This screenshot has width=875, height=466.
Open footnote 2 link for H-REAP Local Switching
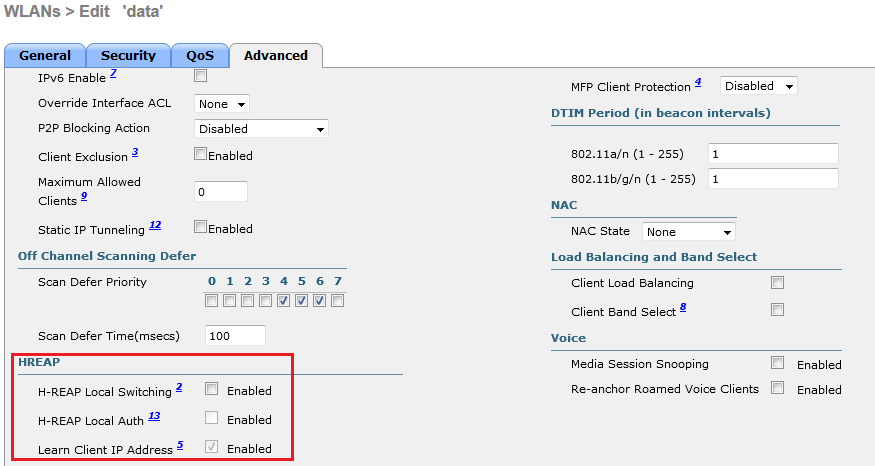(179, 387)
